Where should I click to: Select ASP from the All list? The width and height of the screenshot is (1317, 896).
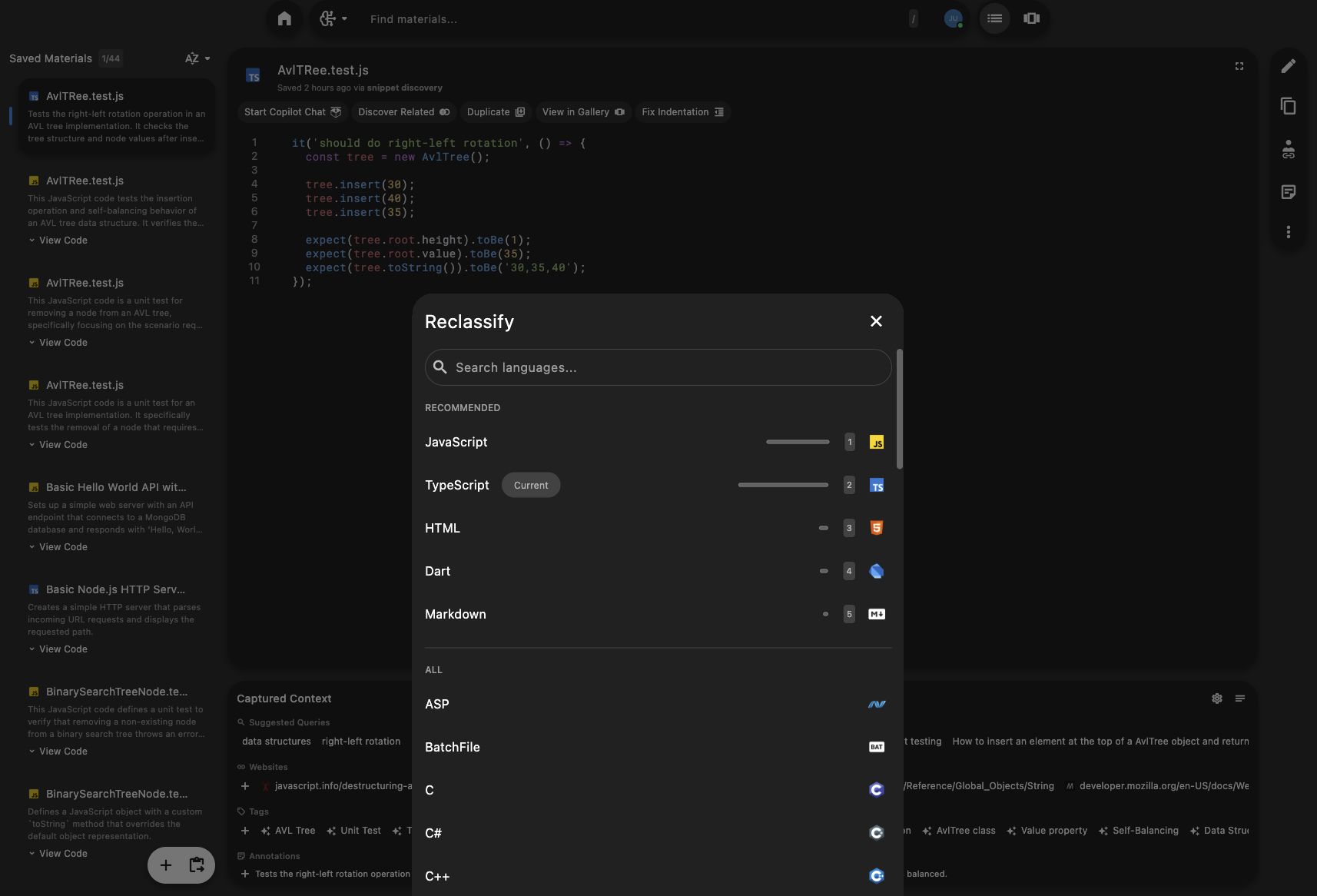(x=658, y=704)
